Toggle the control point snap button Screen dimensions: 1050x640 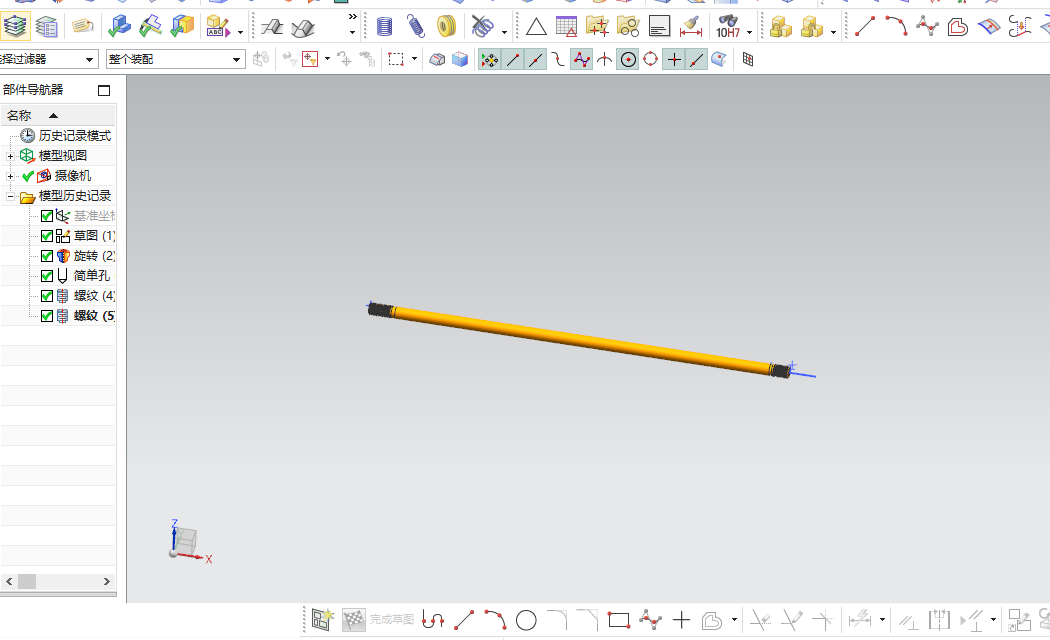click(582, 60)
